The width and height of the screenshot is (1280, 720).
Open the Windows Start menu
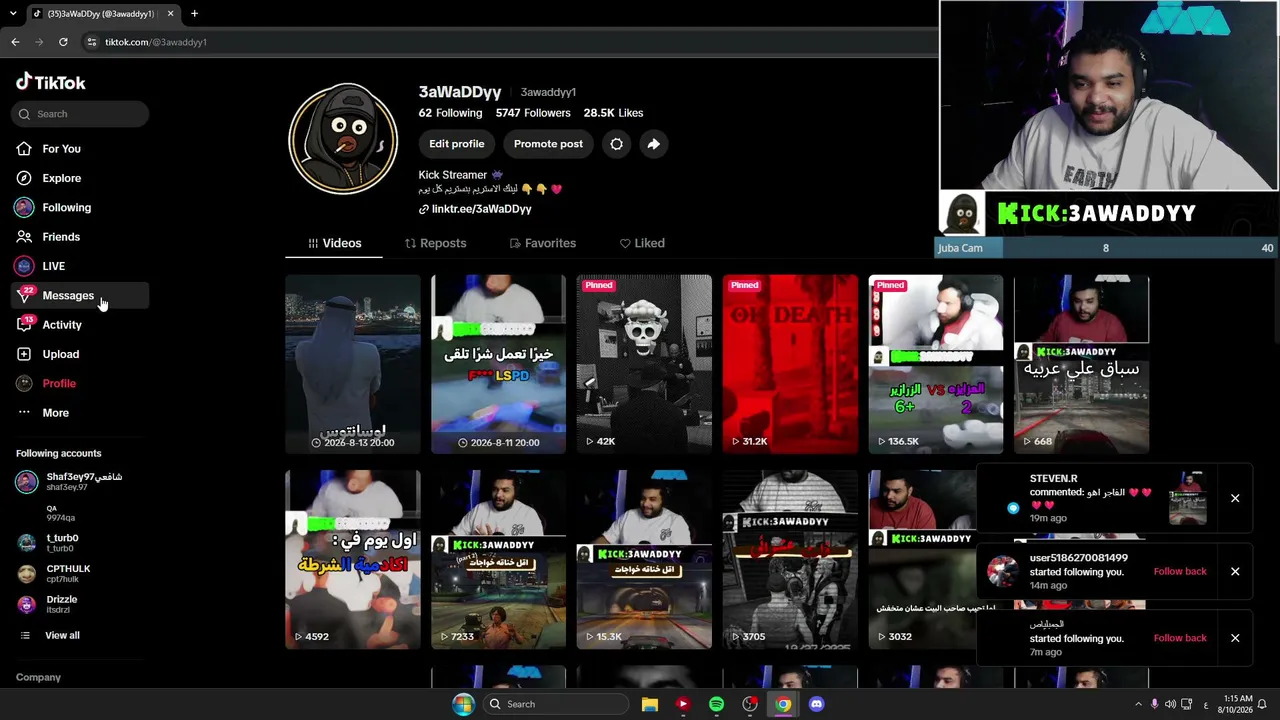463,704
